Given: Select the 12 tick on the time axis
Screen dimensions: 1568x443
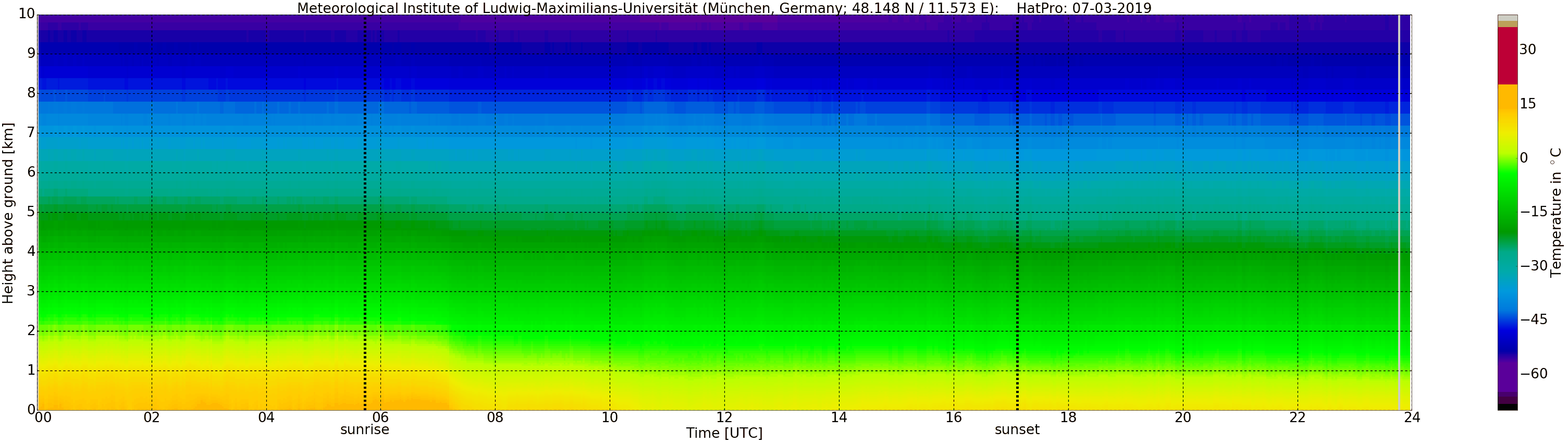Looking at the screenshot, I should pyautogui.click(x=724, y=418).
